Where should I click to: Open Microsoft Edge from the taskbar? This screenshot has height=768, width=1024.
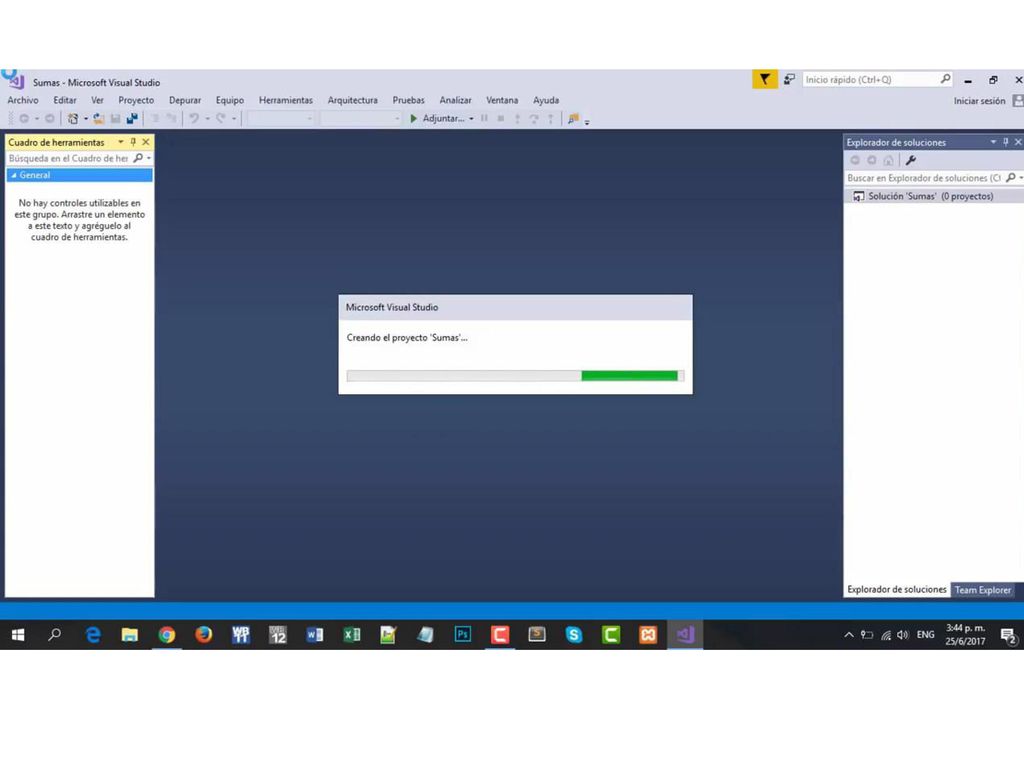click(93, 634)
